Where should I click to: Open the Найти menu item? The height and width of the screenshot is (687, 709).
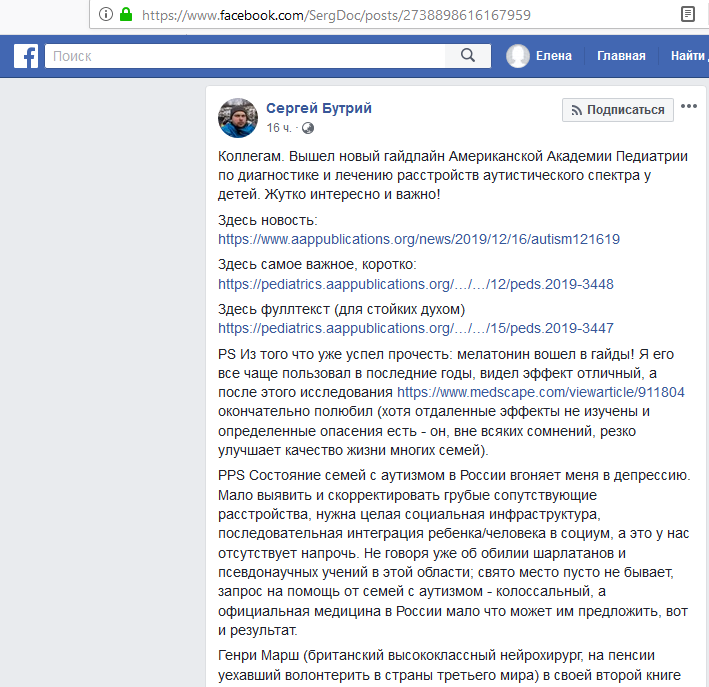tap(687, 56)
